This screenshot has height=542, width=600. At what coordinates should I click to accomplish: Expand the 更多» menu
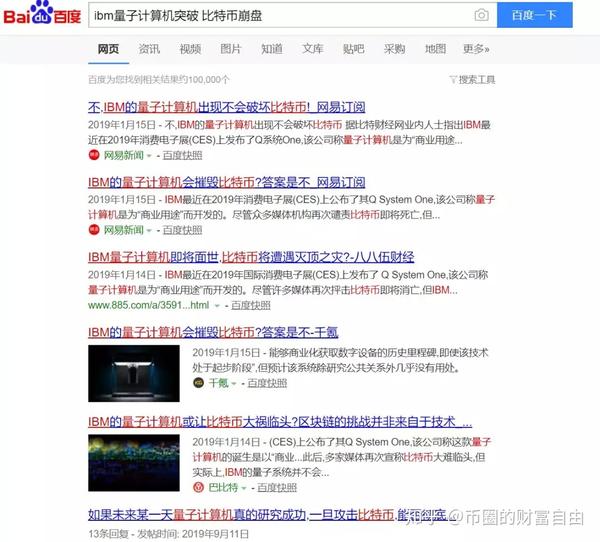(x=476, y=49)
